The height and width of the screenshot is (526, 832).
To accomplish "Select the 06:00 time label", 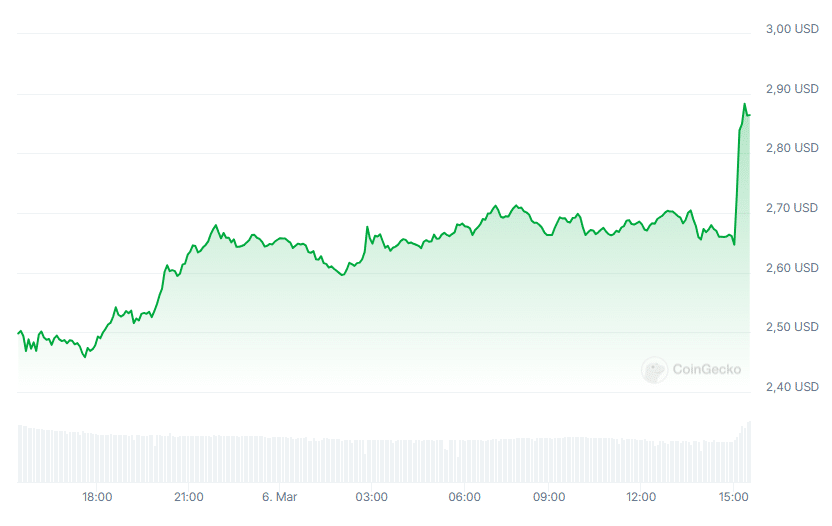I will pos(465,497).
